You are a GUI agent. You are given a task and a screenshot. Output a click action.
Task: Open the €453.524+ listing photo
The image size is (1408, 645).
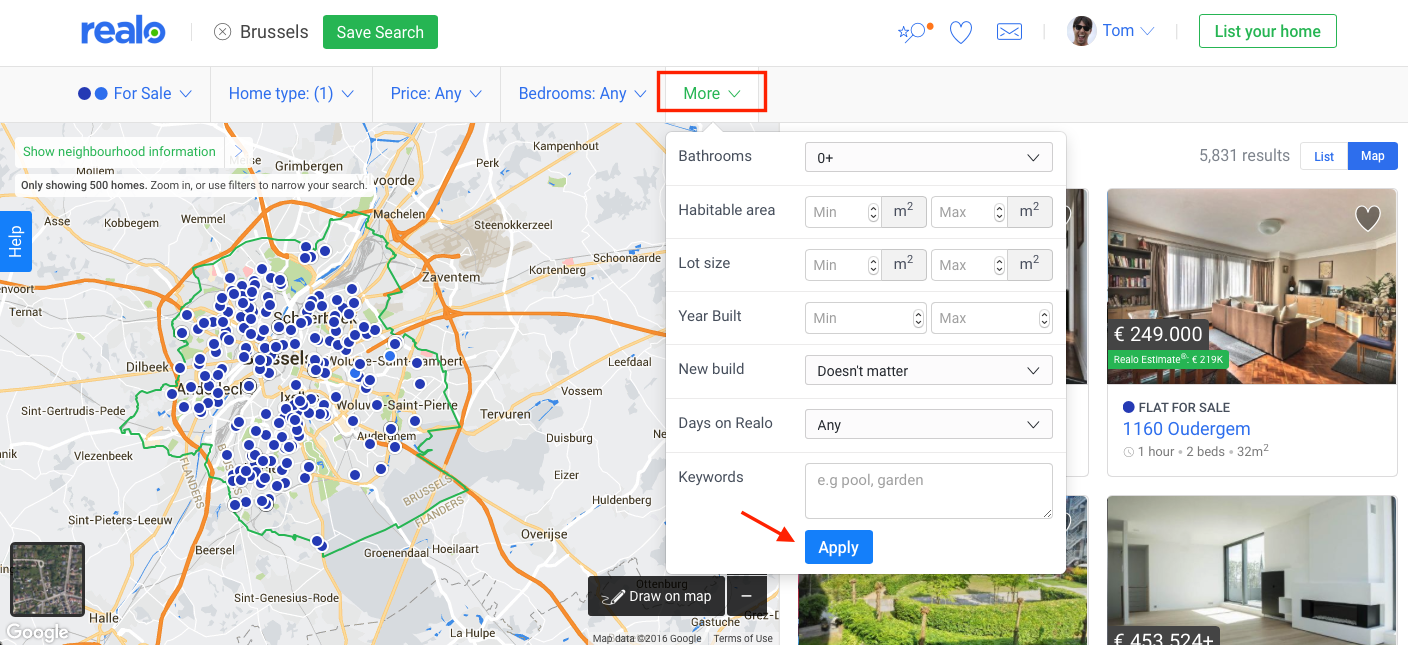click(1251, 570)
